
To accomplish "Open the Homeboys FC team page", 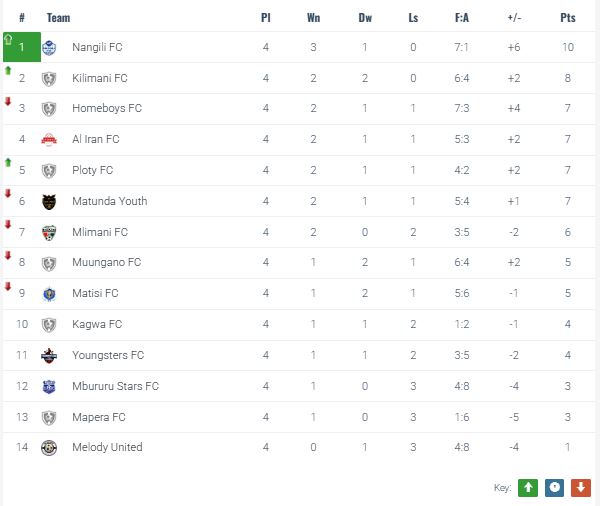I will tap(107, 109).
